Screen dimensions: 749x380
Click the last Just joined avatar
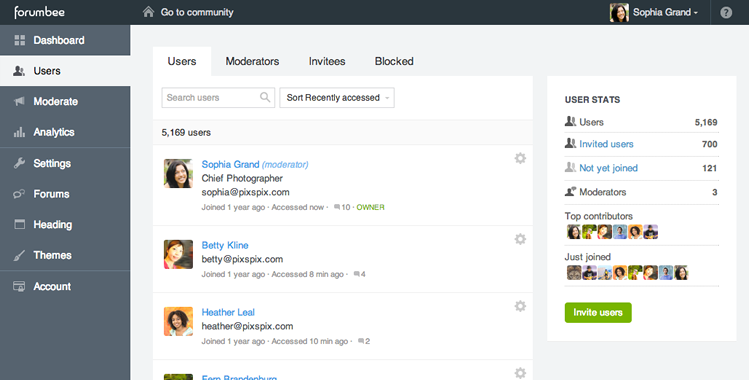pos(681,273)
